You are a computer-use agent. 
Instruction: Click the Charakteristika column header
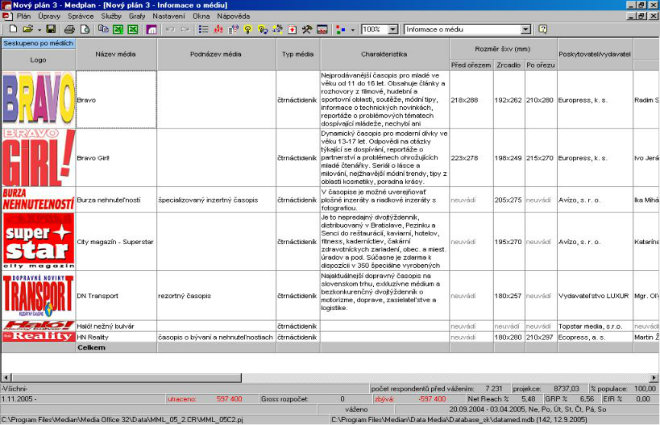click(x=384, y=54)
